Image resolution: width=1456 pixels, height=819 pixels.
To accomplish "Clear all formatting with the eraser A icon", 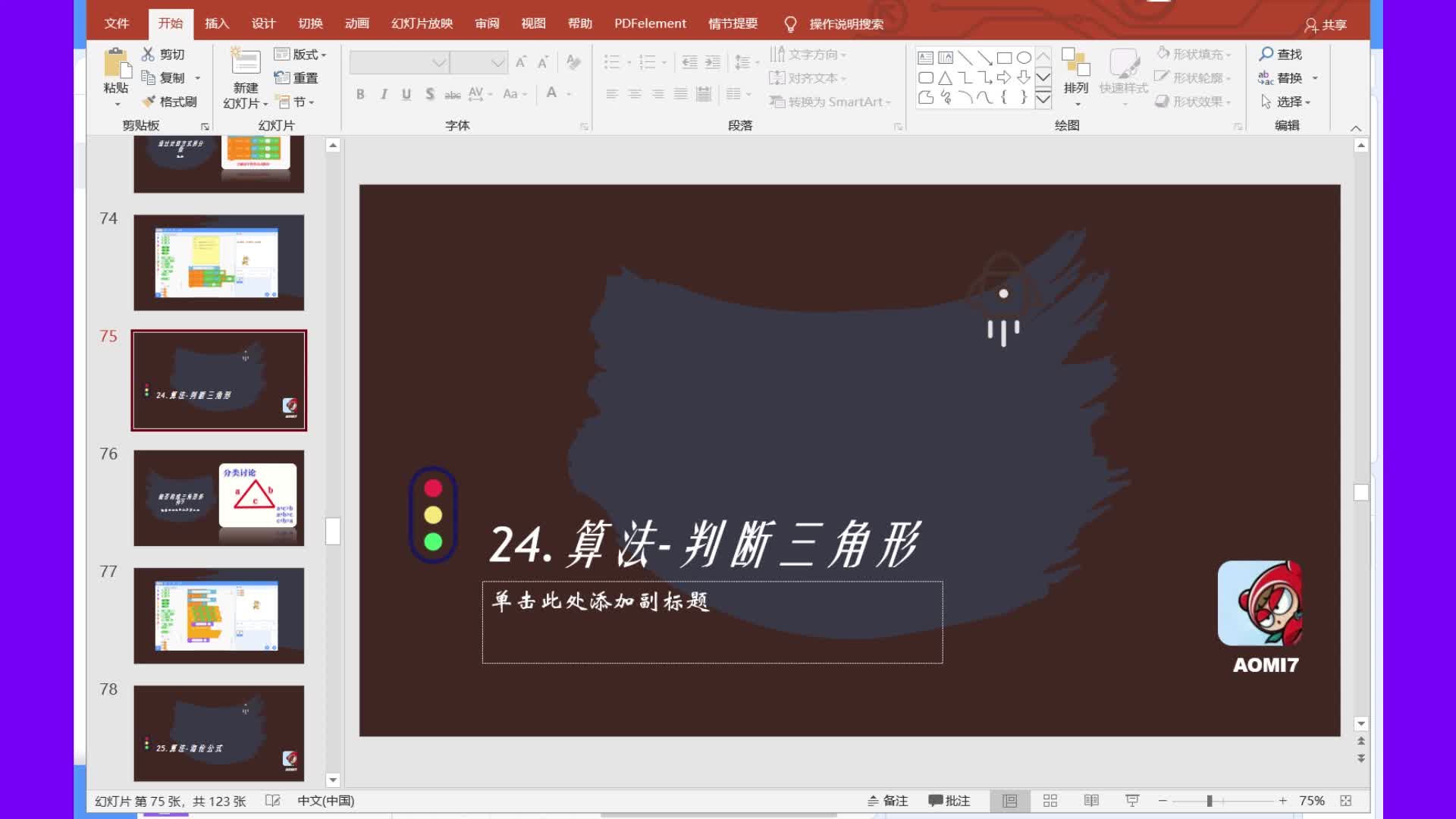I will pos(573,62).
